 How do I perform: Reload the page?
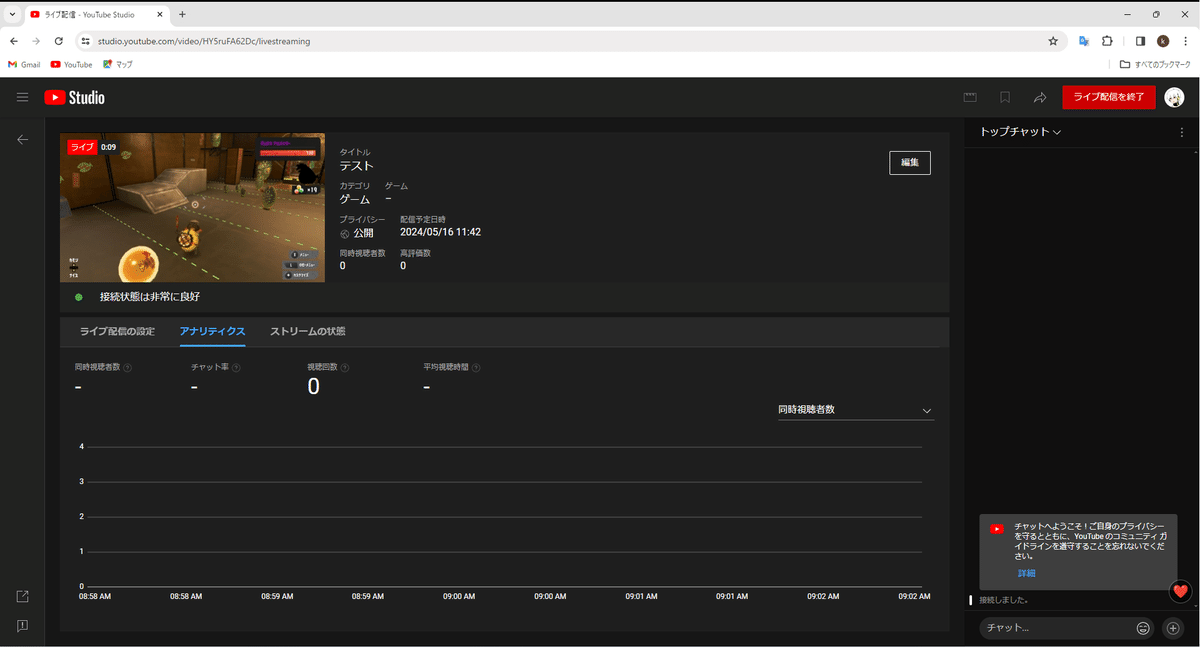[59, 41]
